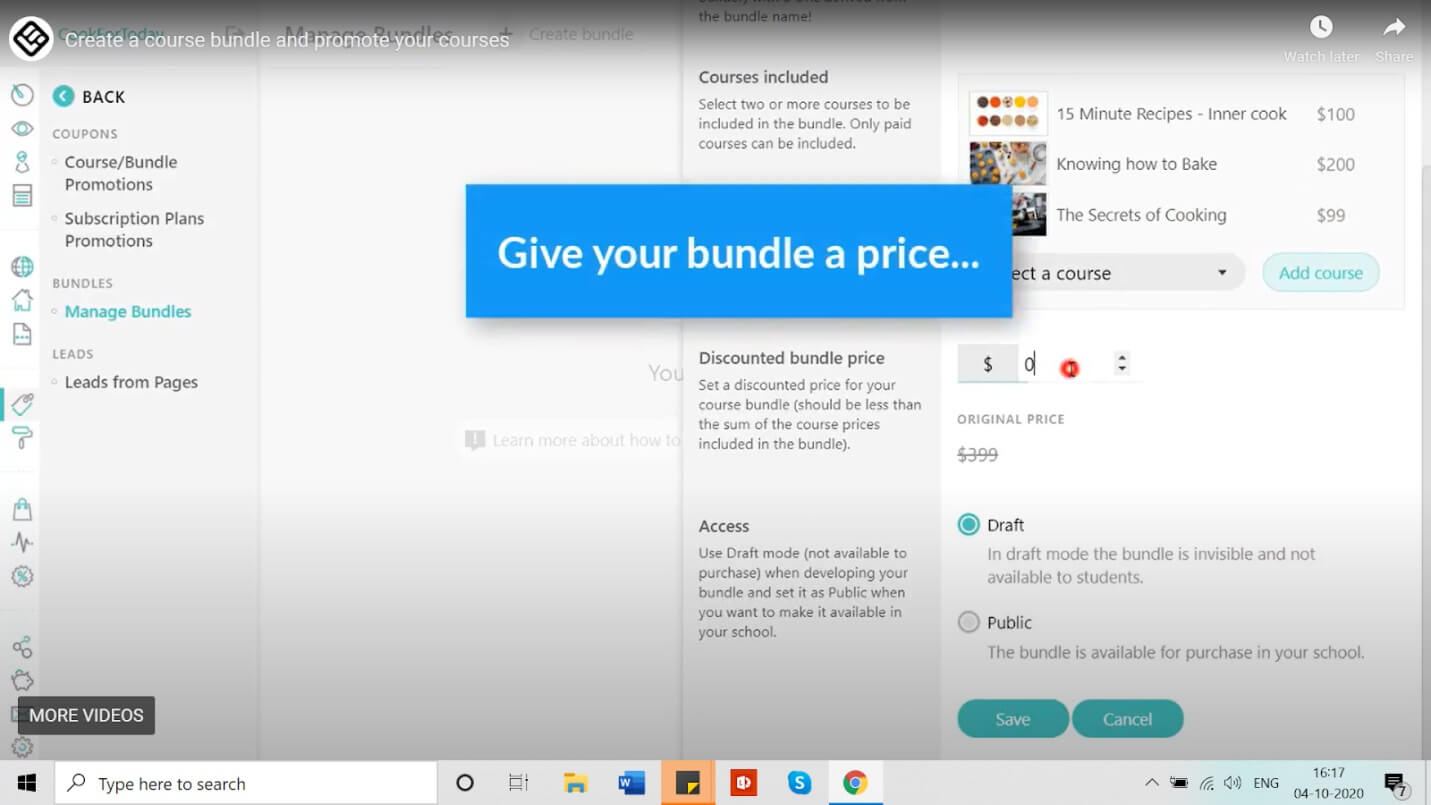Viewport: 1431px width, 805px height.
Task: Open the paint roller icon in sidebar
Action: (x=22, y=437)
